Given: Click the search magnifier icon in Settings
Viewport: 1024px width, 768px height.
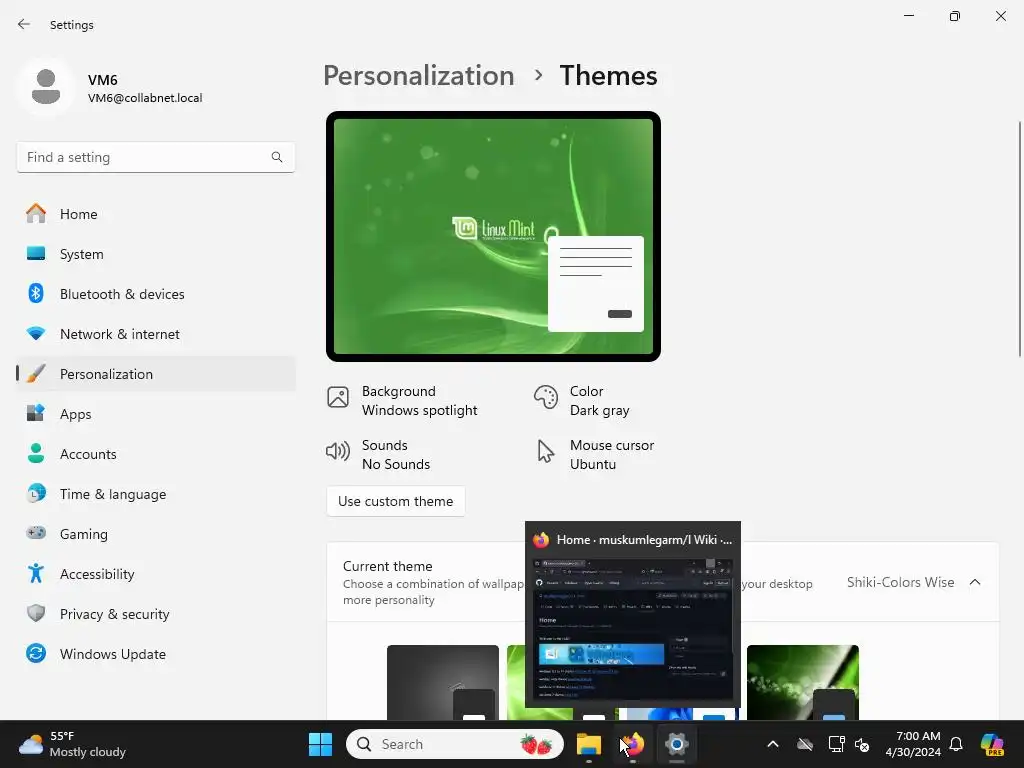Looking at the screenshot, I should click(x=277, y=157).
